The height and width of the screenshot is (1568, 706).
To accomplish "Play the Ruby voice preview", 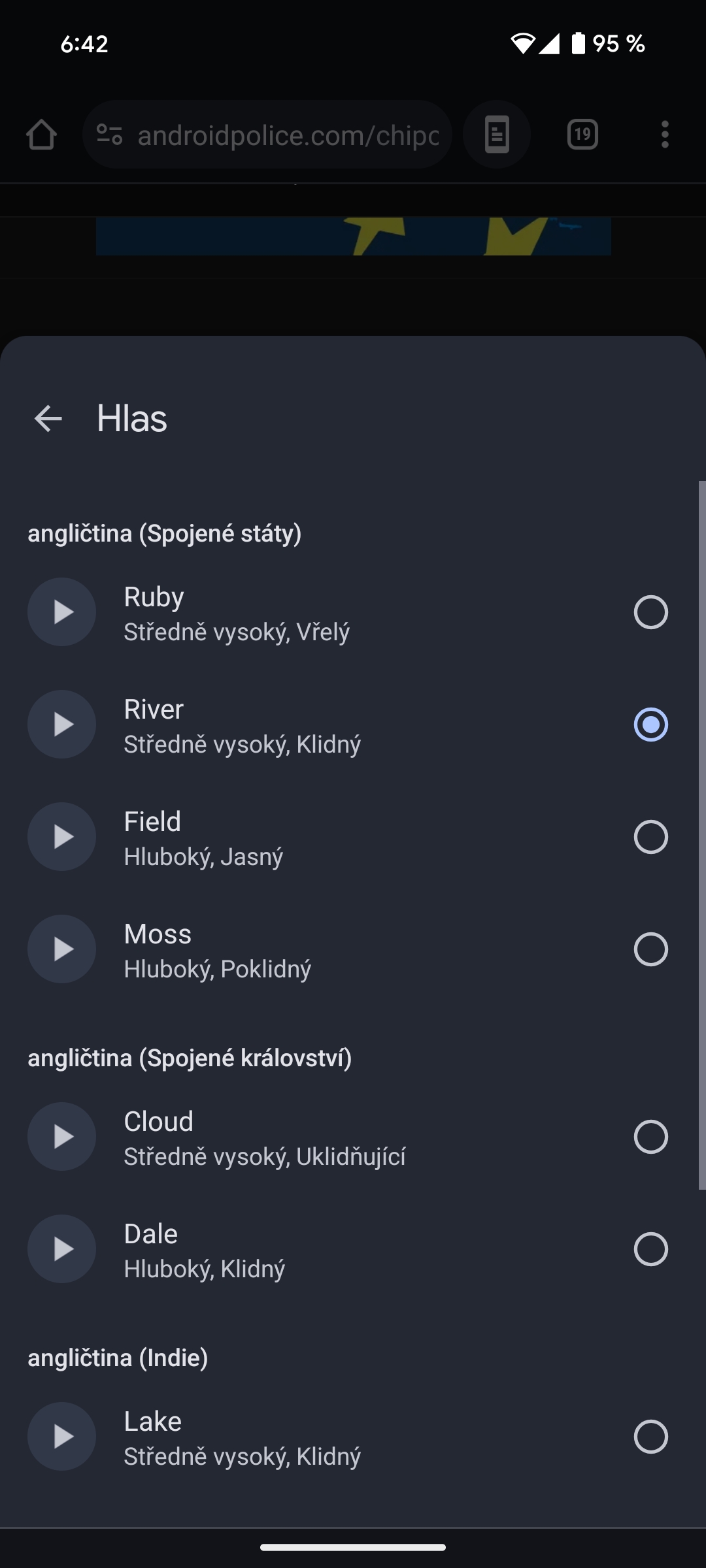I will coord(61,612).
